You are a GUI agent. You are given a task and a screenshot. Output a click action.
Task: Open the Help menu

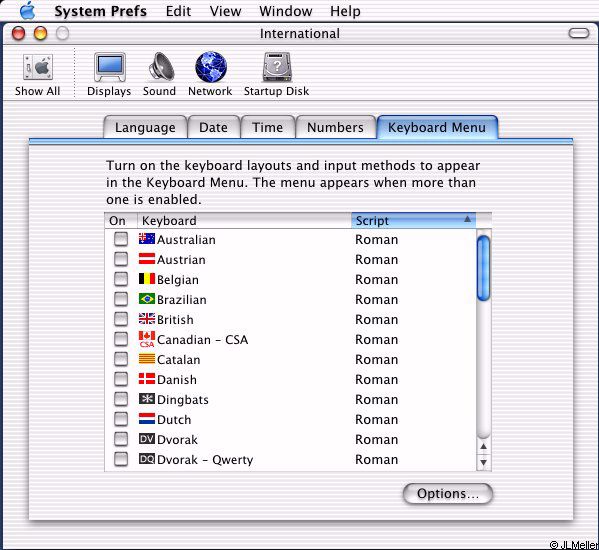pos(345,11)
